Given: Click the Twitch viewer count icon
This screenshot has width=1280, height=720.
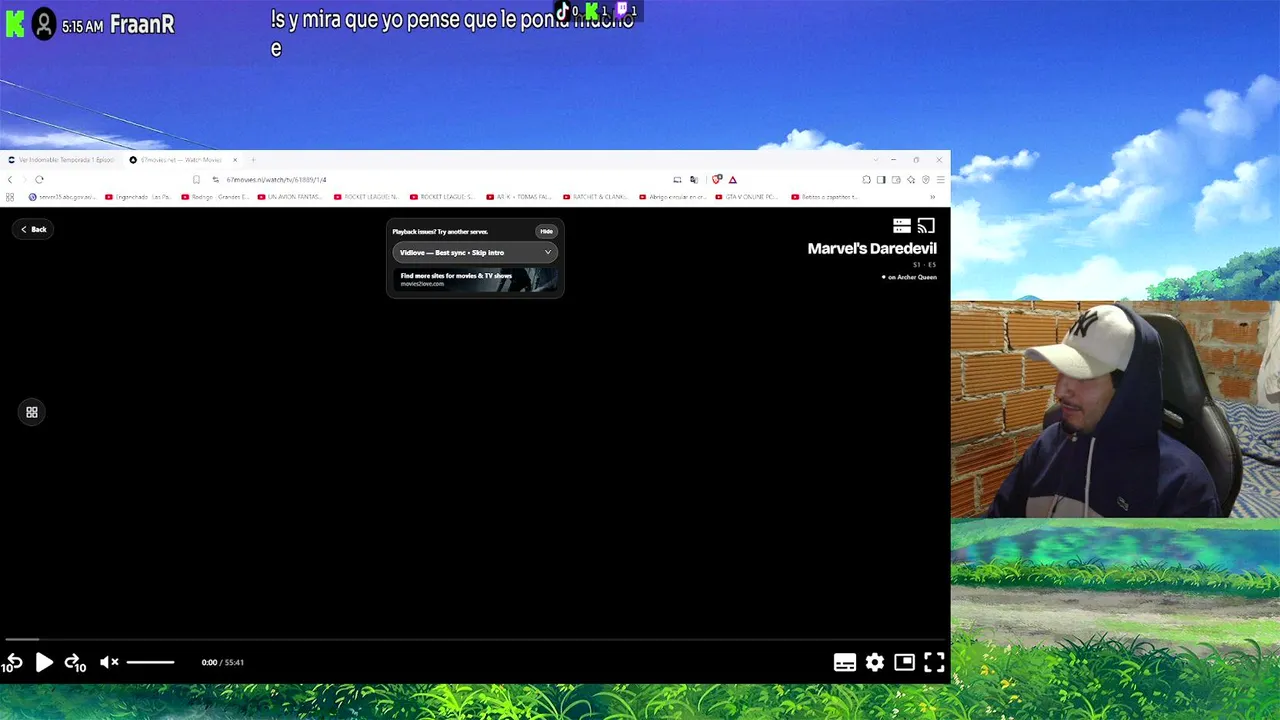Looking at the screenshot, I should point(622,11).
